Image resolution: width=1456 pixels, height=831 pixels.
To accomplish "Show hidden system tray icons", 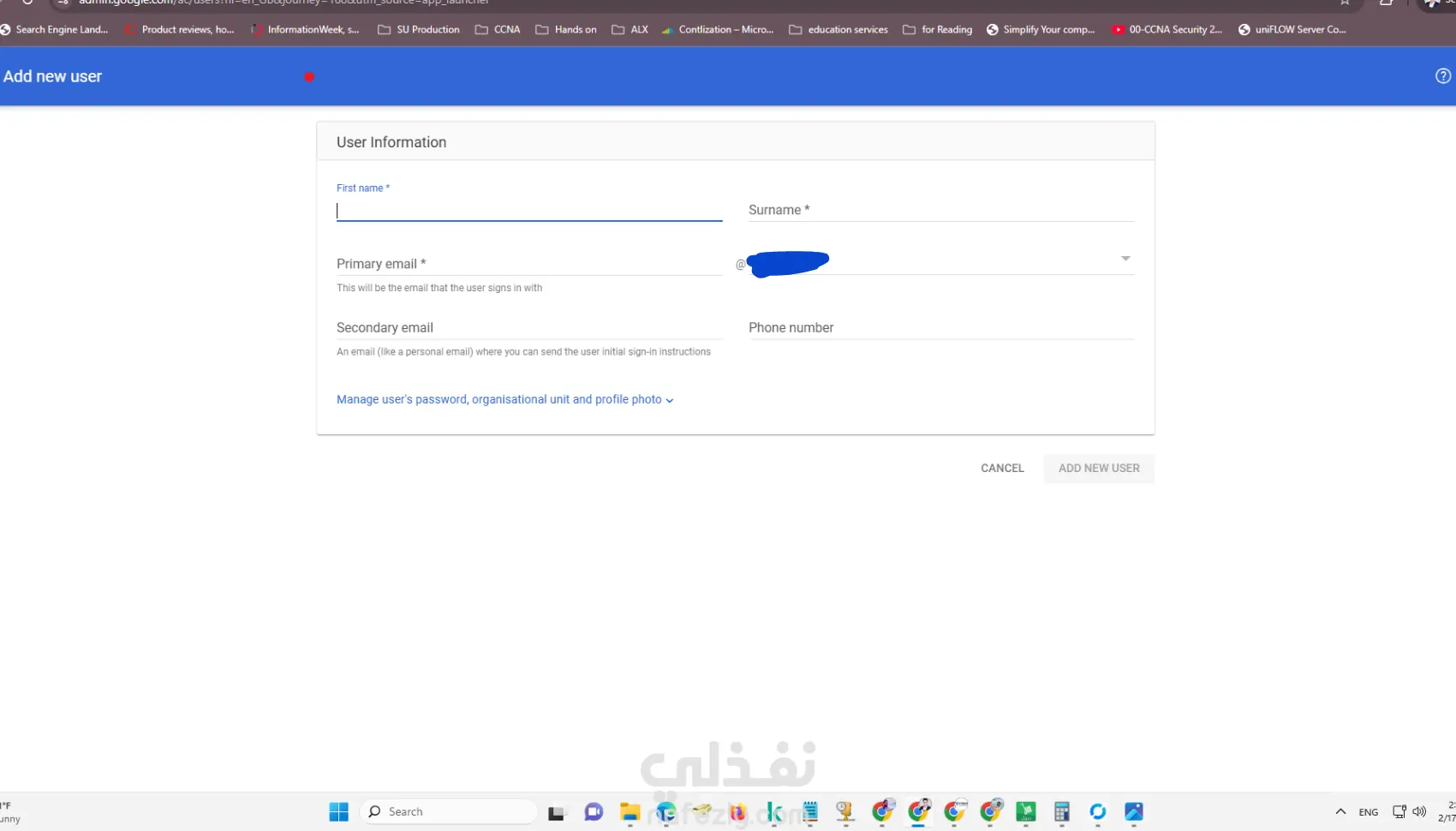I will click(x=1340, y=812).
